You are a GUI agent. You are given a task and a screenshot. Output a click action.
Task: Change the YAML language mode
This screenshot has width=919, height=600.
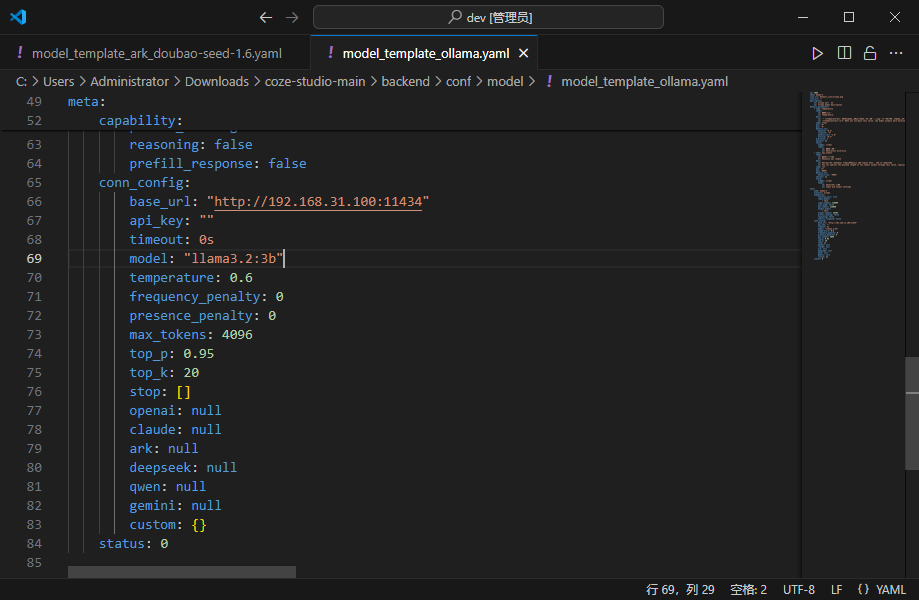click(x=882, y=590)
